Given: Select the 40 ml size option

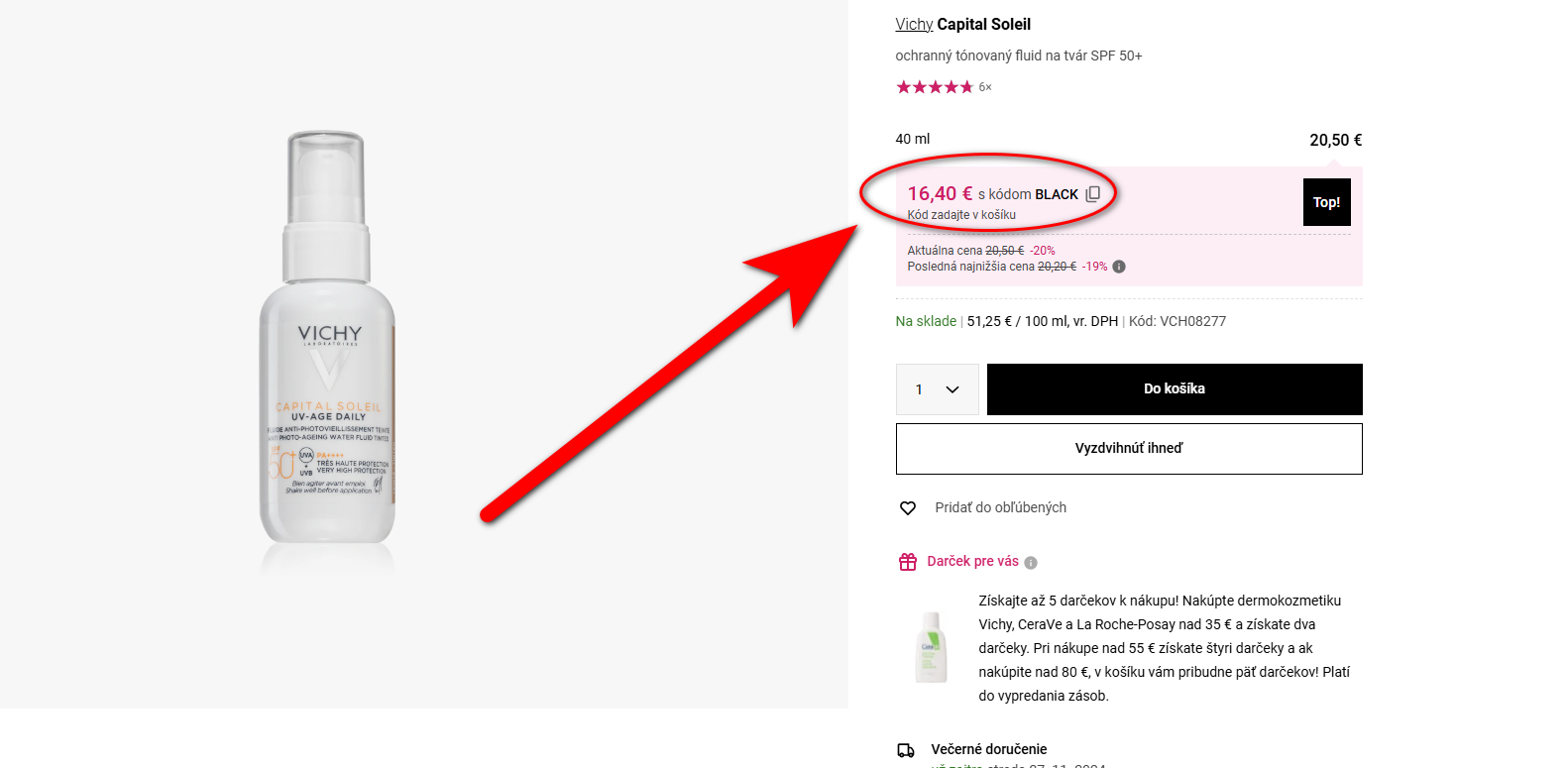Looking at the screenshot, I should click(x=913, y=139).
